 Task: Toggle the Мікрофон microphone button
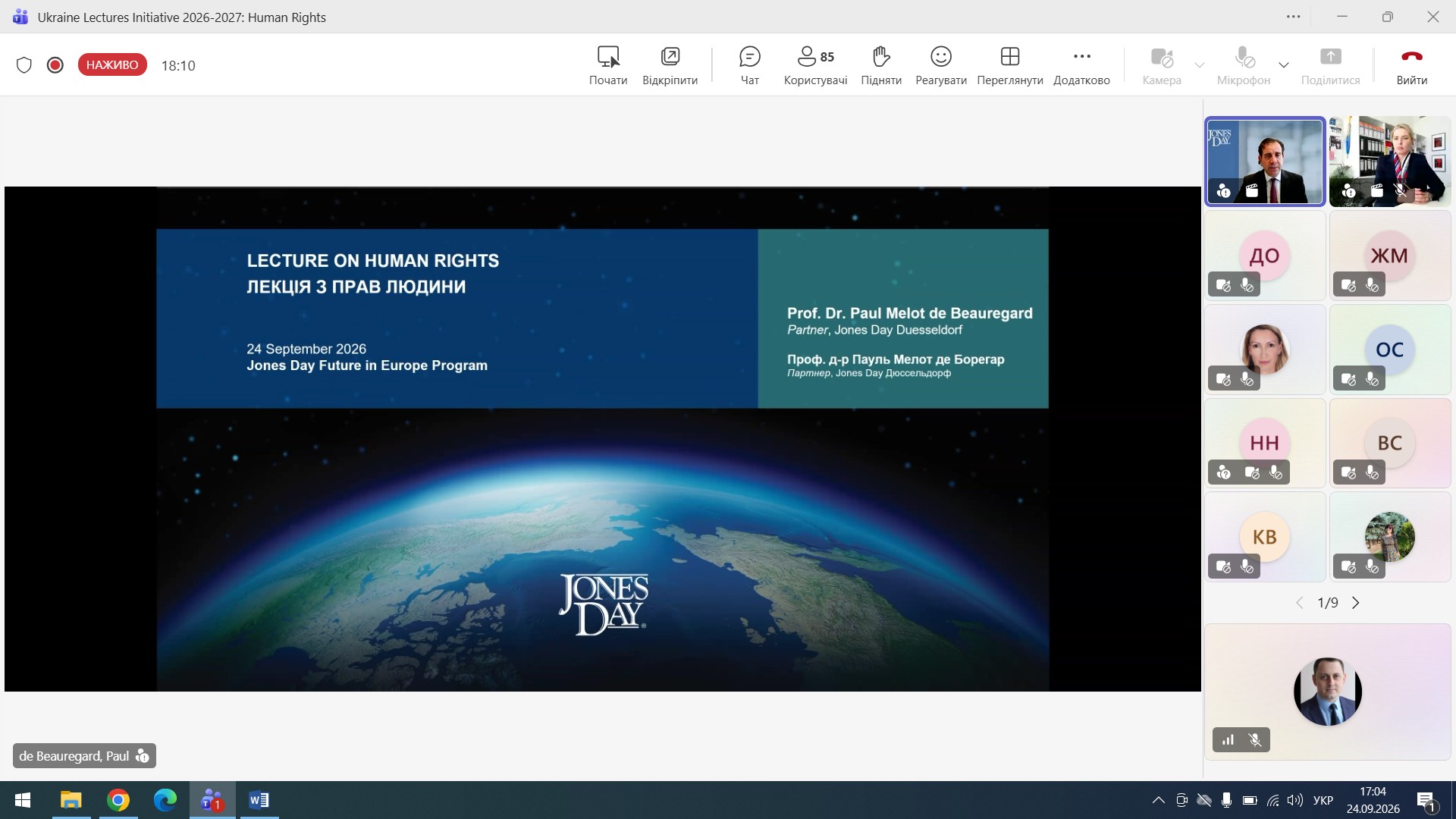click(x=1243, y=66)
